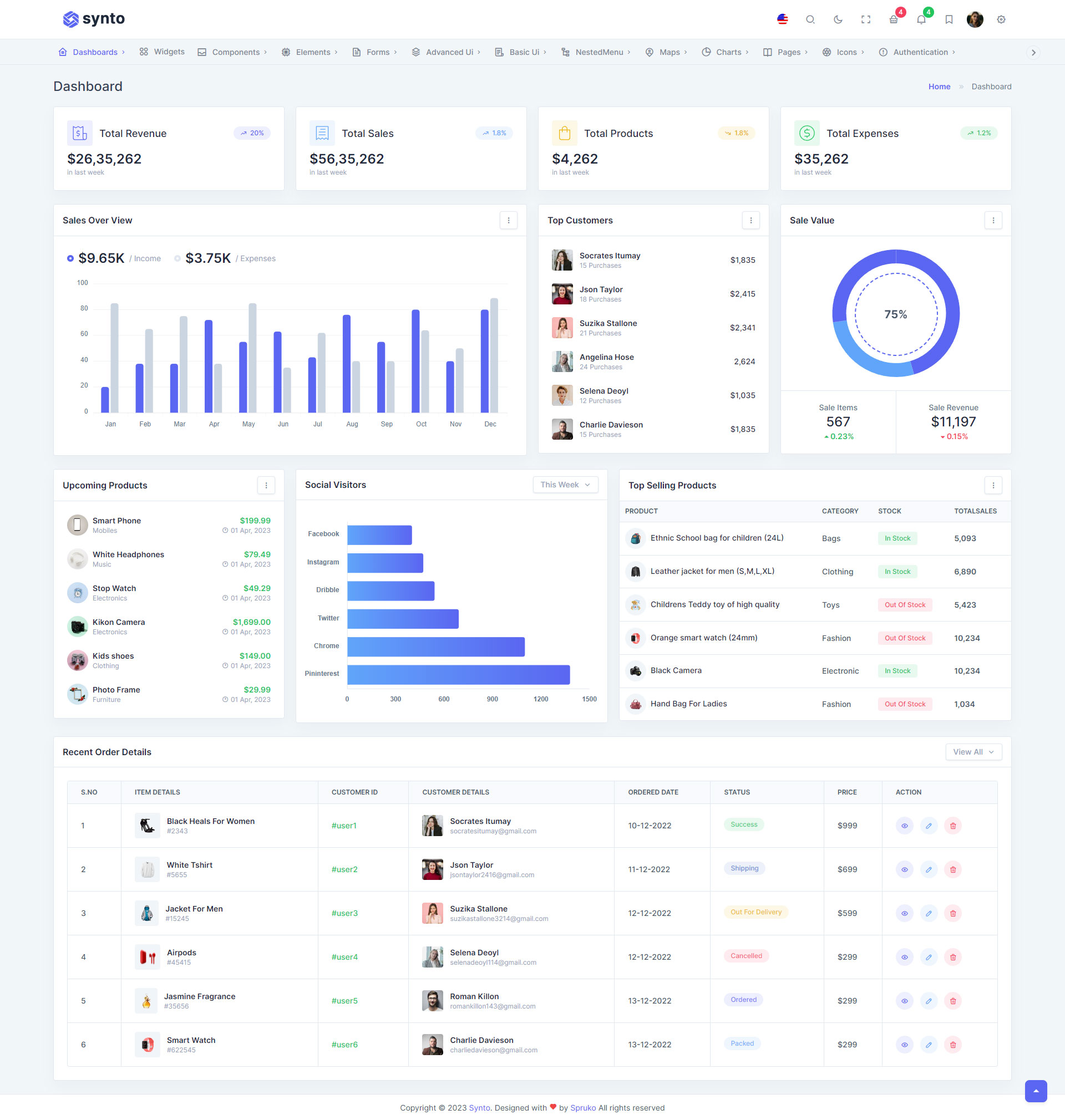Screen dimensions: 1065x1120
Task: View Black Heals For Women order details
Action: (904, 826)
